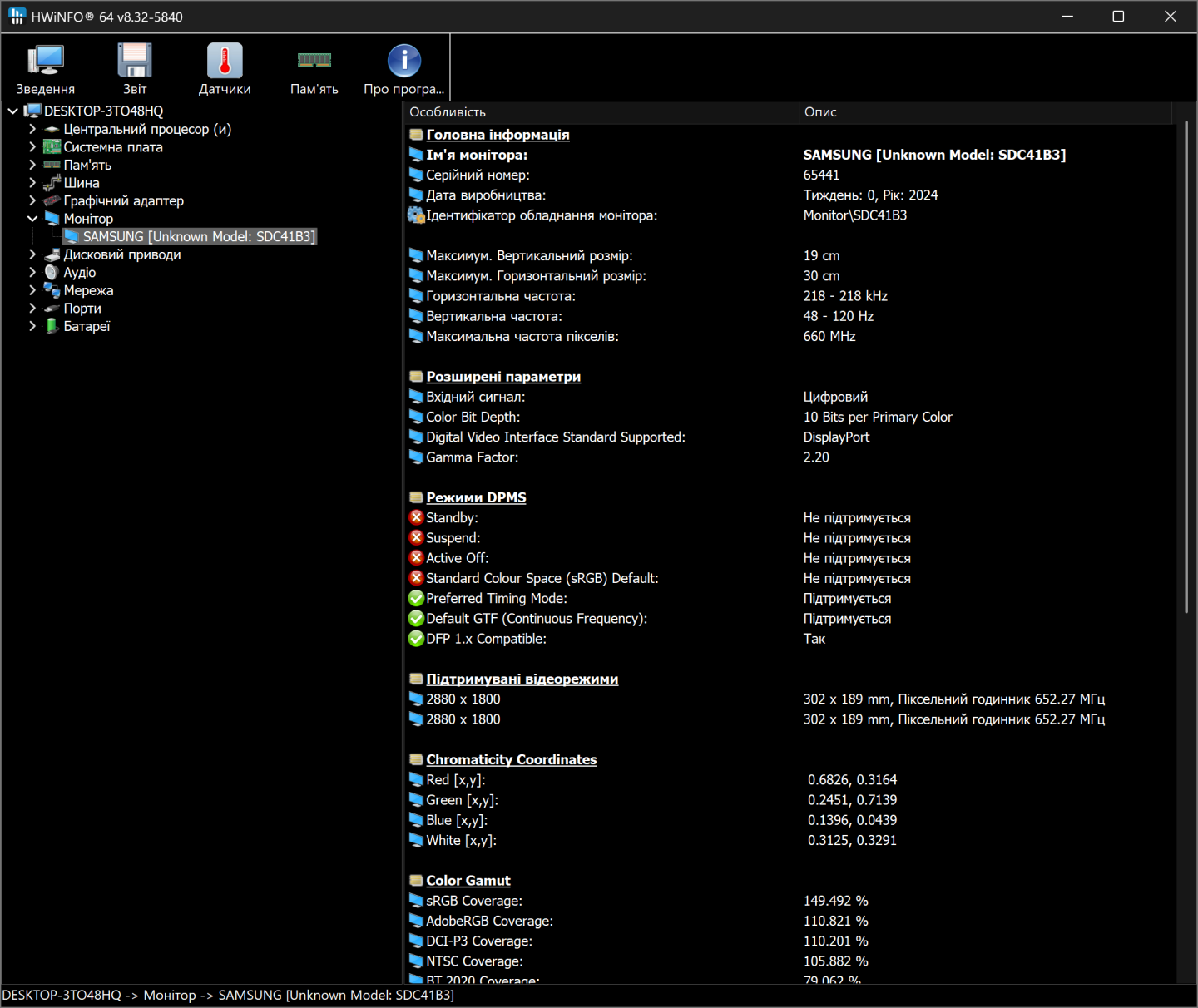Select the sRGB Coverage row
The image size is (1198, 1008).
[x=790, y=901]
